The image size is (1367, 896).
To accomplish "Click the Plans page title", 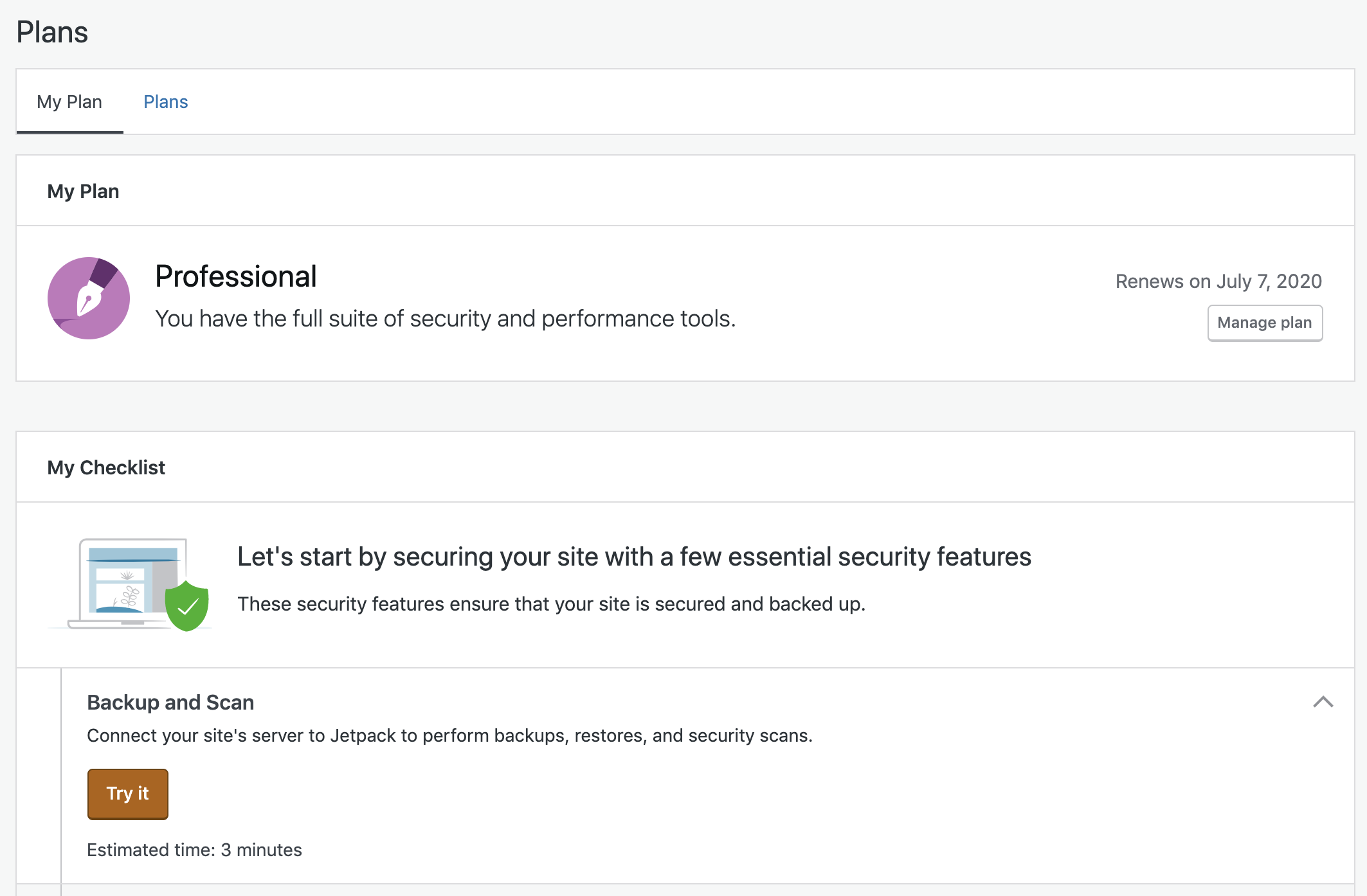I will (52, 32).
